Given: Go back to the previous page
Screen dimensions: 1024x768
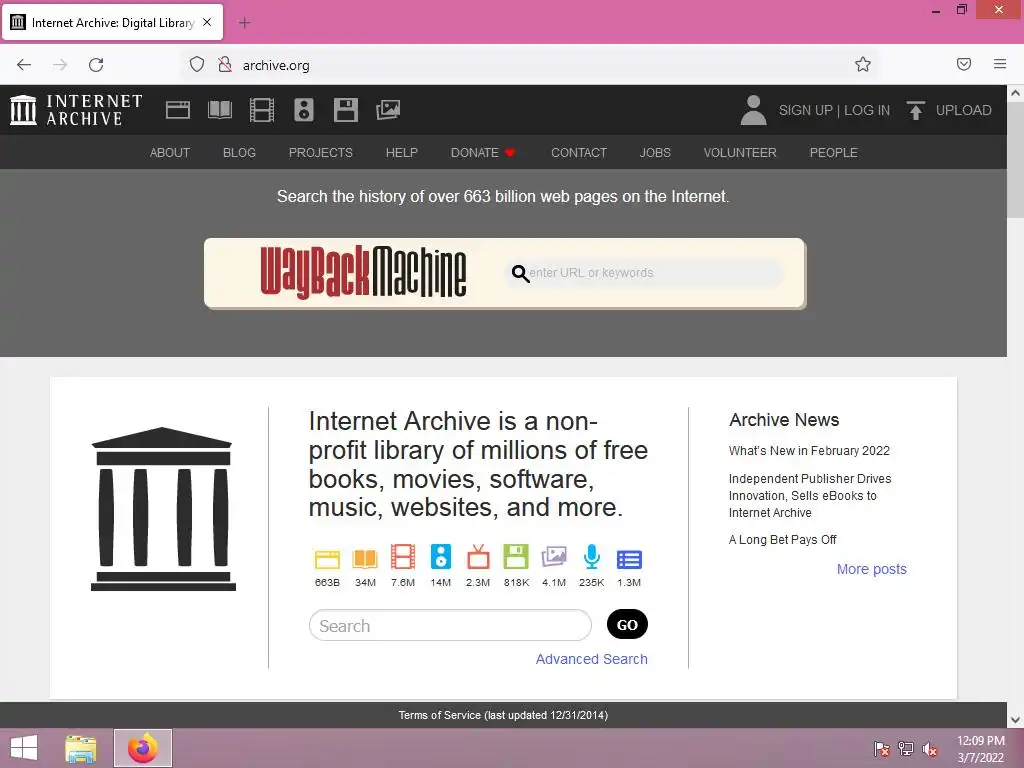Looking at the screenshot, I should (24, 65).
